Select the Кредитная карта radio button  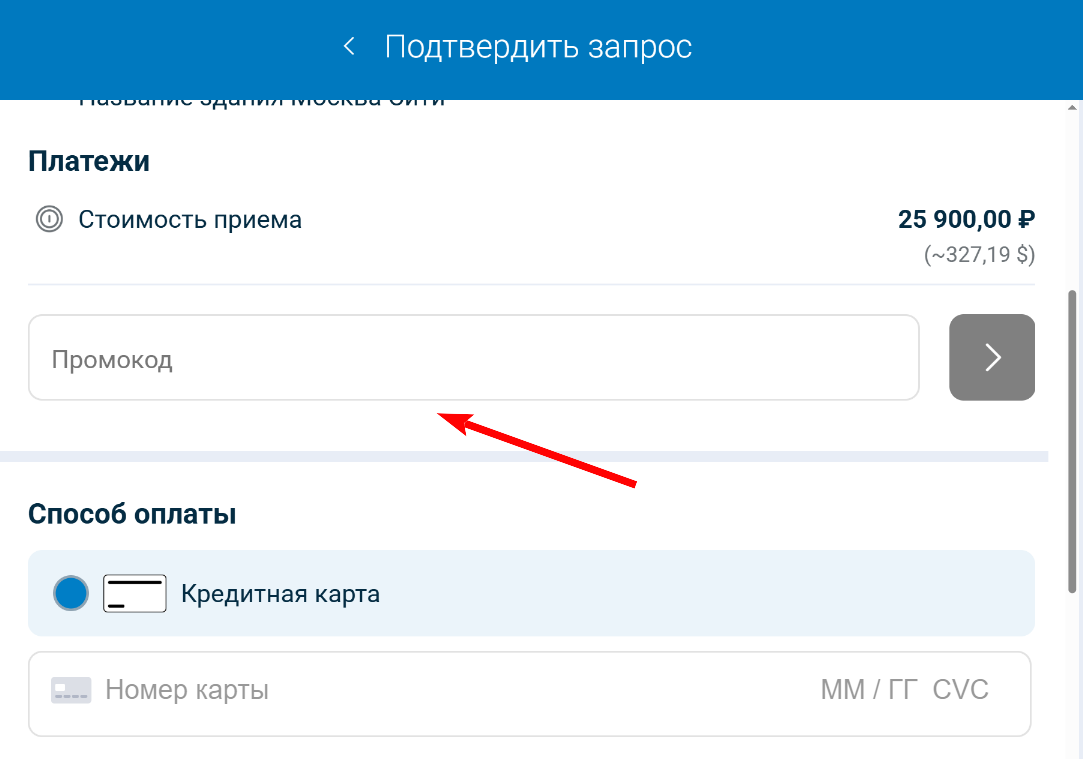click(x=71, y=594)
